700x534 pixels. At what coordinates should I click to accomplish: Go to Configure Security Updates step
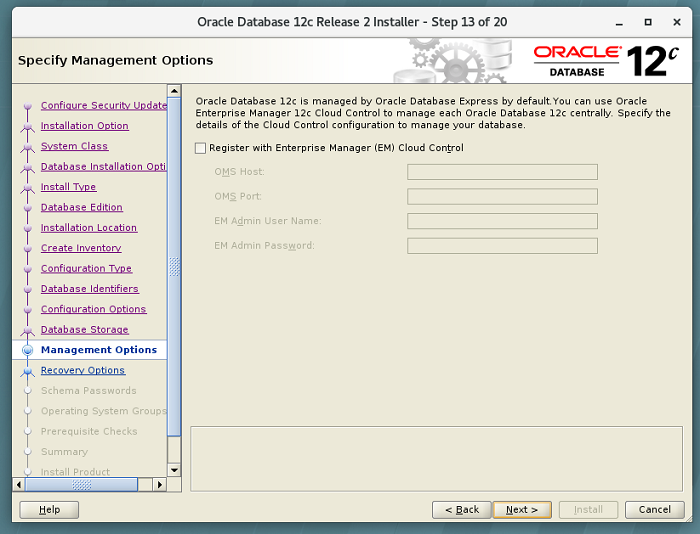coord(104,105)
